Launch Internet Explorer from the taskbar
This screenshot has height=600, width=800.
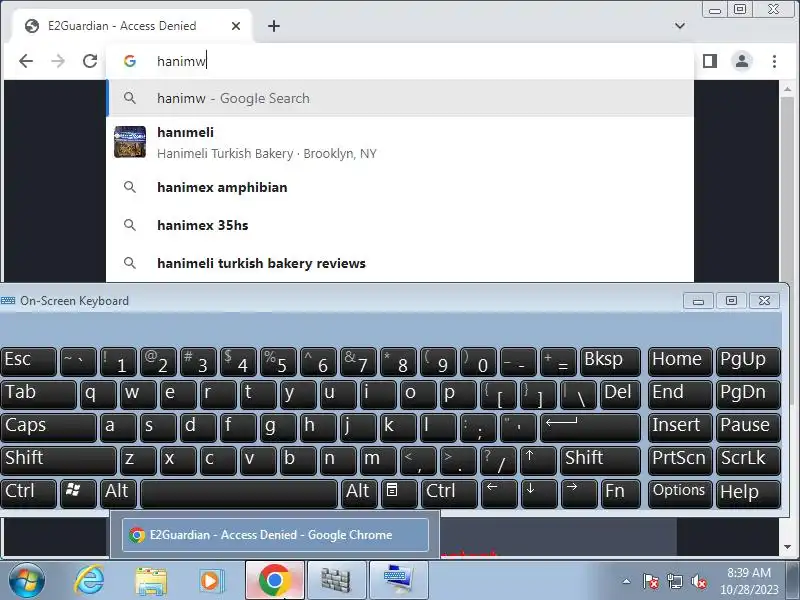[x=89, y=581]
